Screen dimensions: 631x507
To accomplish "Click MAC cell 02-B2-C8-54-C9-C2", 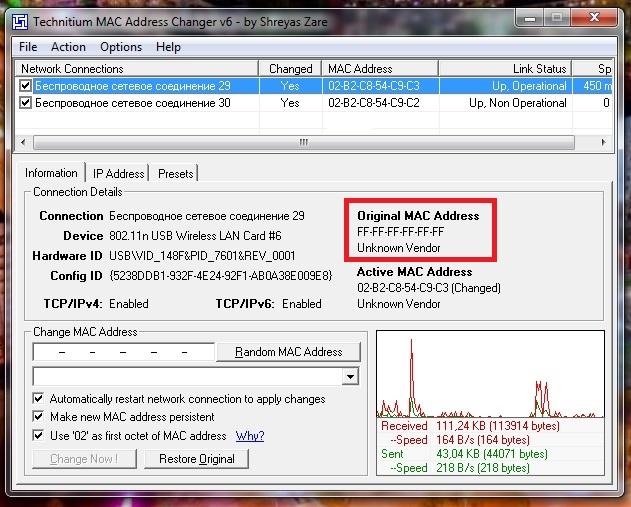I will 374,103.
